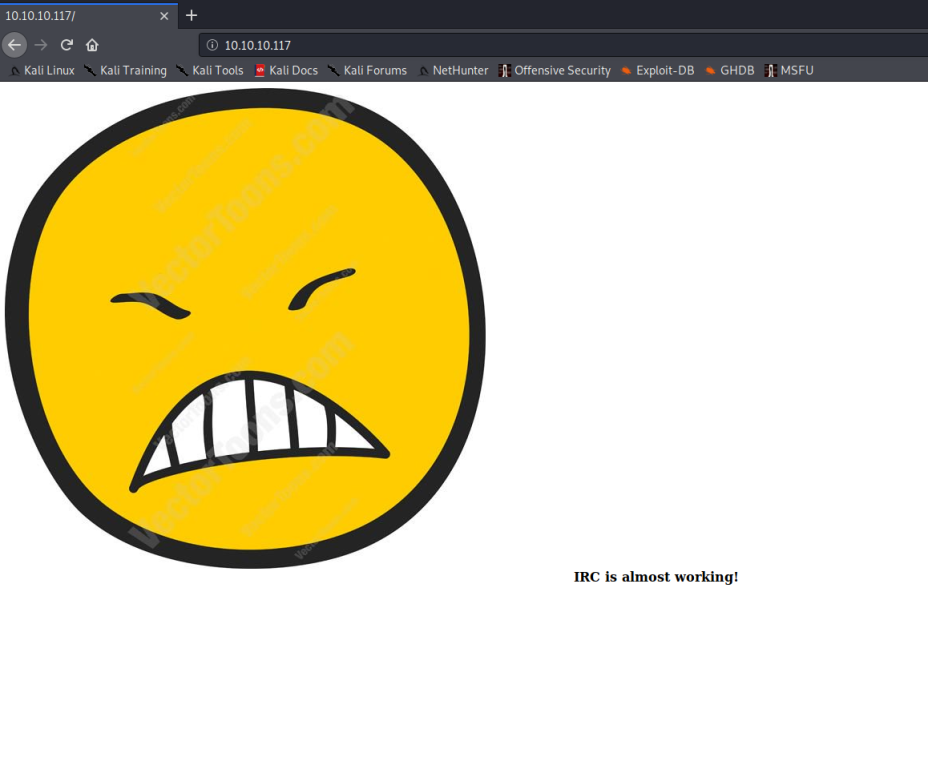Open the MSFU bookmark

pos(789,71)
